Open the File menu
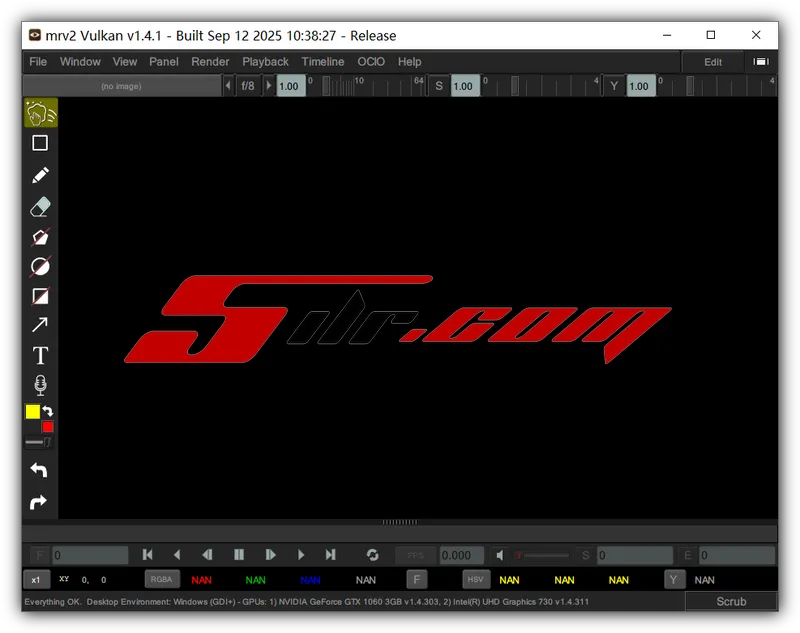Screen dimensions: 800x633 click(38, 62)
